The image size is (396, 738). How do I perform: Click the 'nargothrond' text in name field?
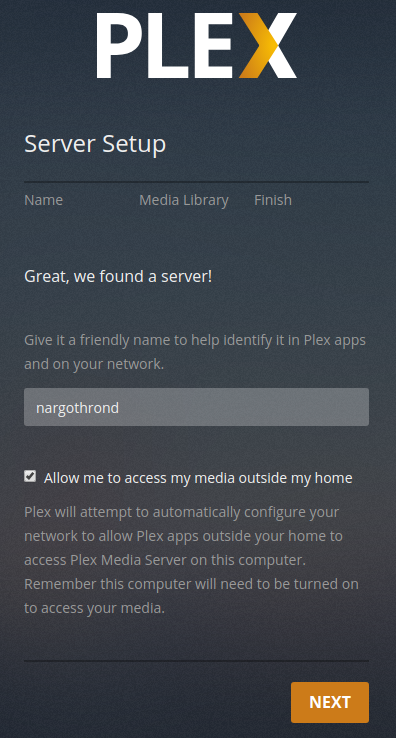(77, 408)
